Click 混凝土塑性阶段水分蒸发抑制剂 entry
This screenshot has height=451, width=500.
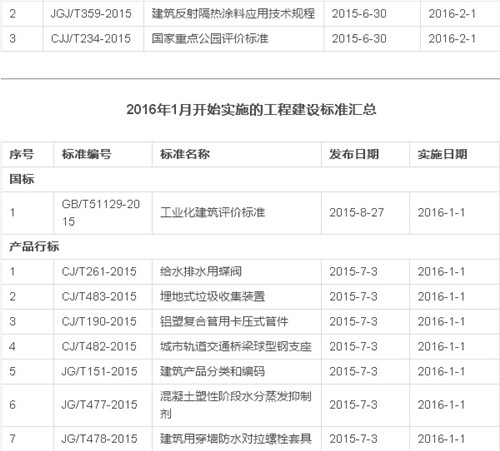coord(236,405)
